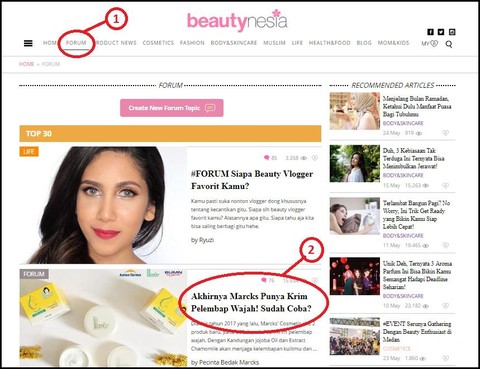Click comment bubble on Beauty Vlogger topic

pos(266,158)
